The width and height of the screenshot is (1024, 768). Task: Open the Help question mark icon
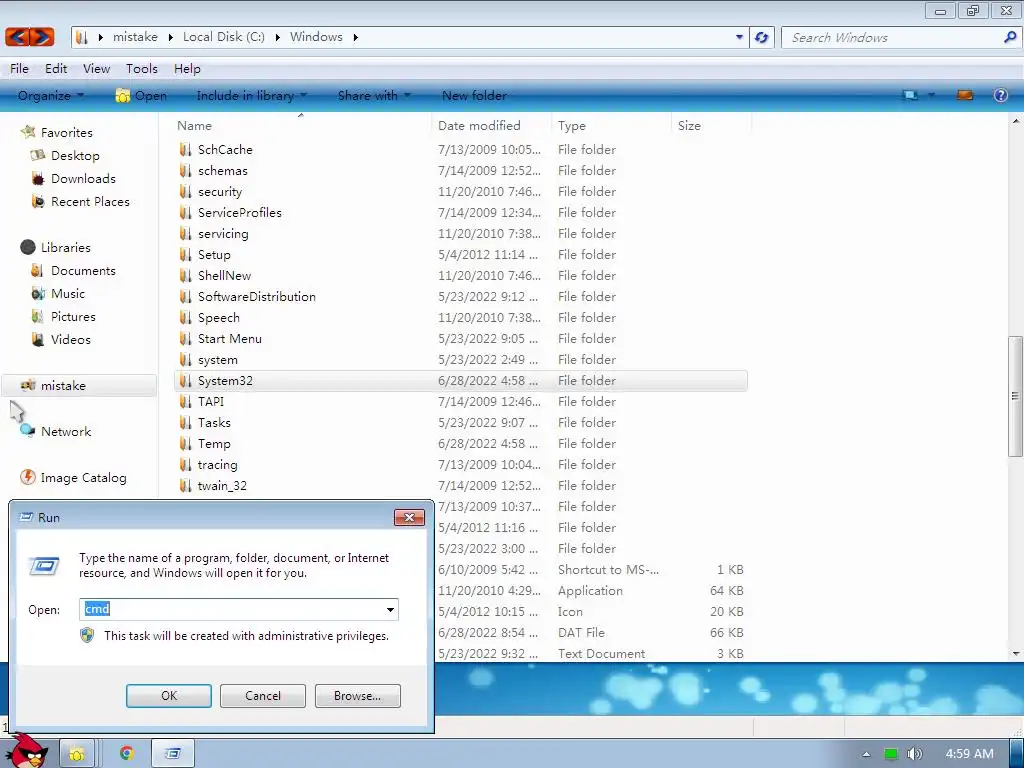[1000, 95]
